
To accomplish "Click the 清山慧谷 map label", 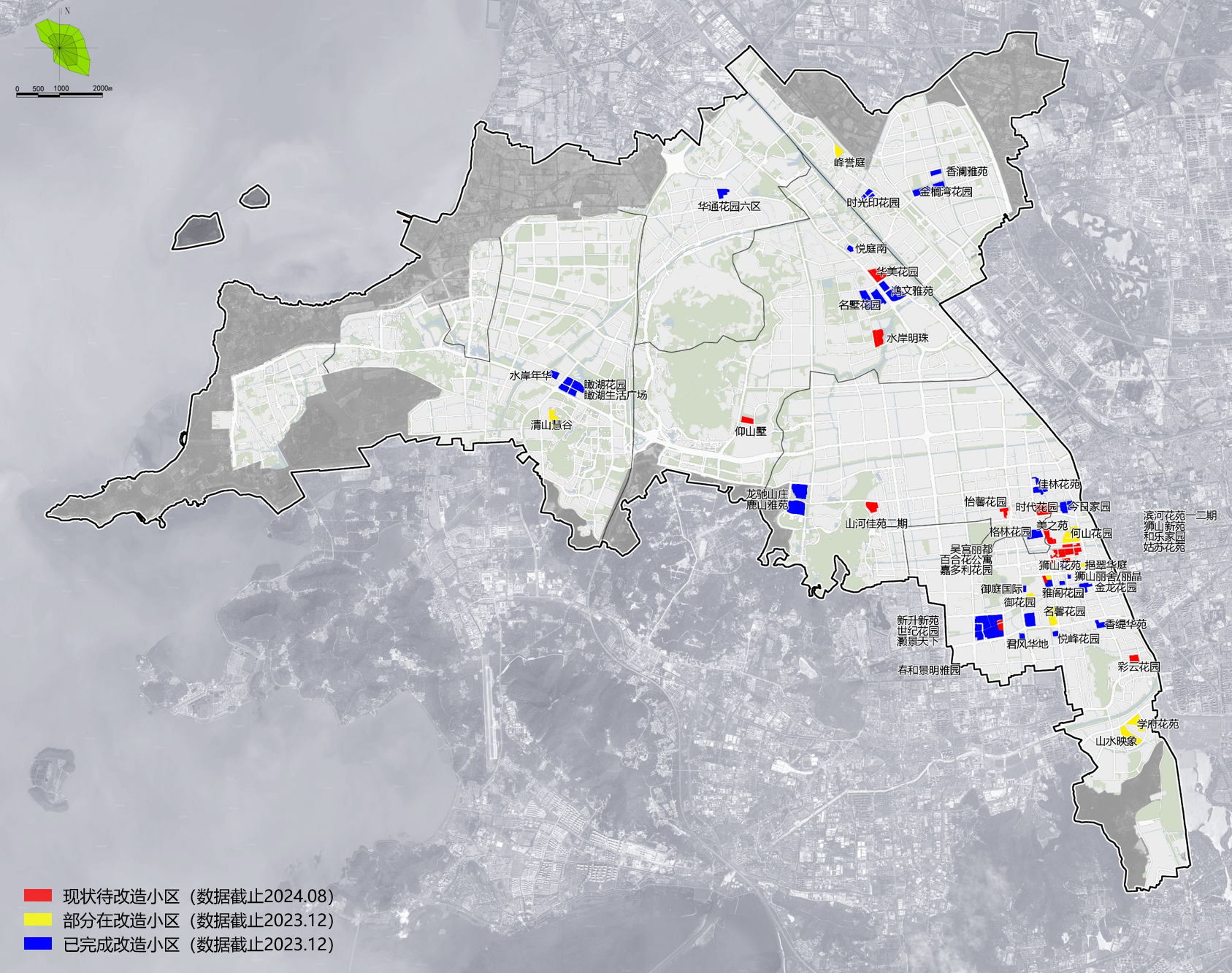I will (551, 425).
